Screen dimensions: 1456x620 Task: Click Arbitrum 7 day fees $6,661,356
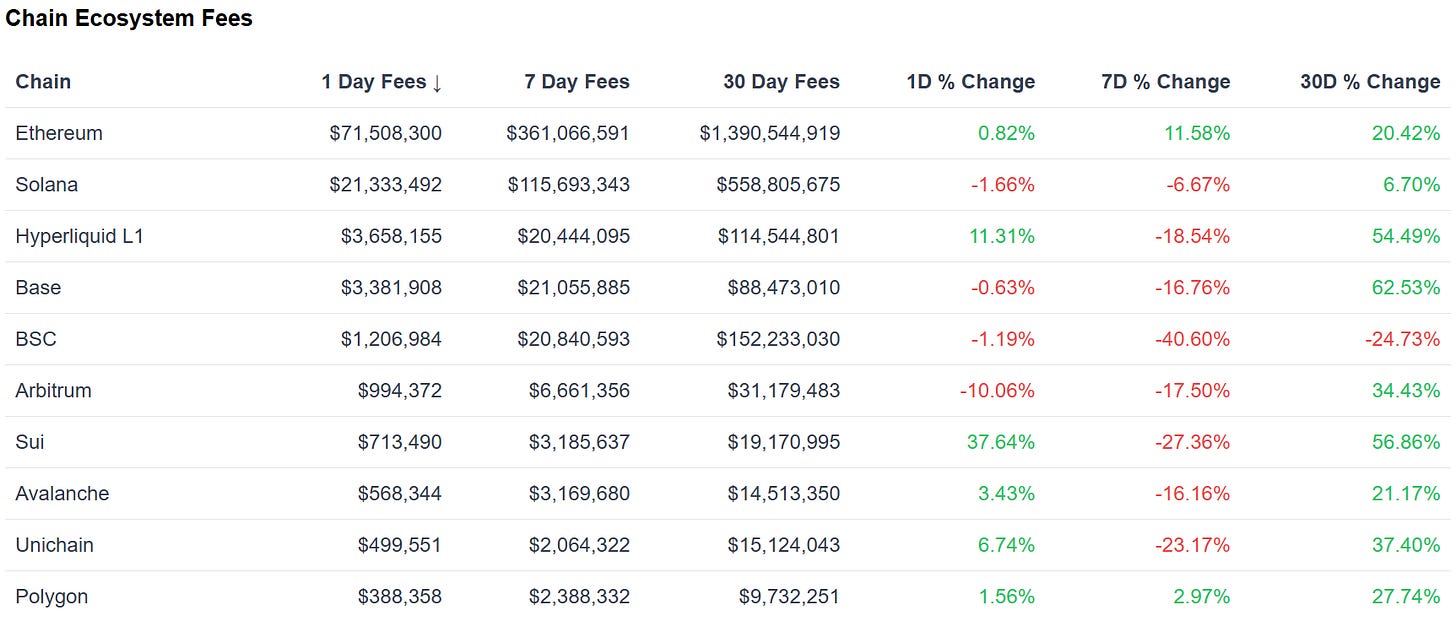coord(579,391)
